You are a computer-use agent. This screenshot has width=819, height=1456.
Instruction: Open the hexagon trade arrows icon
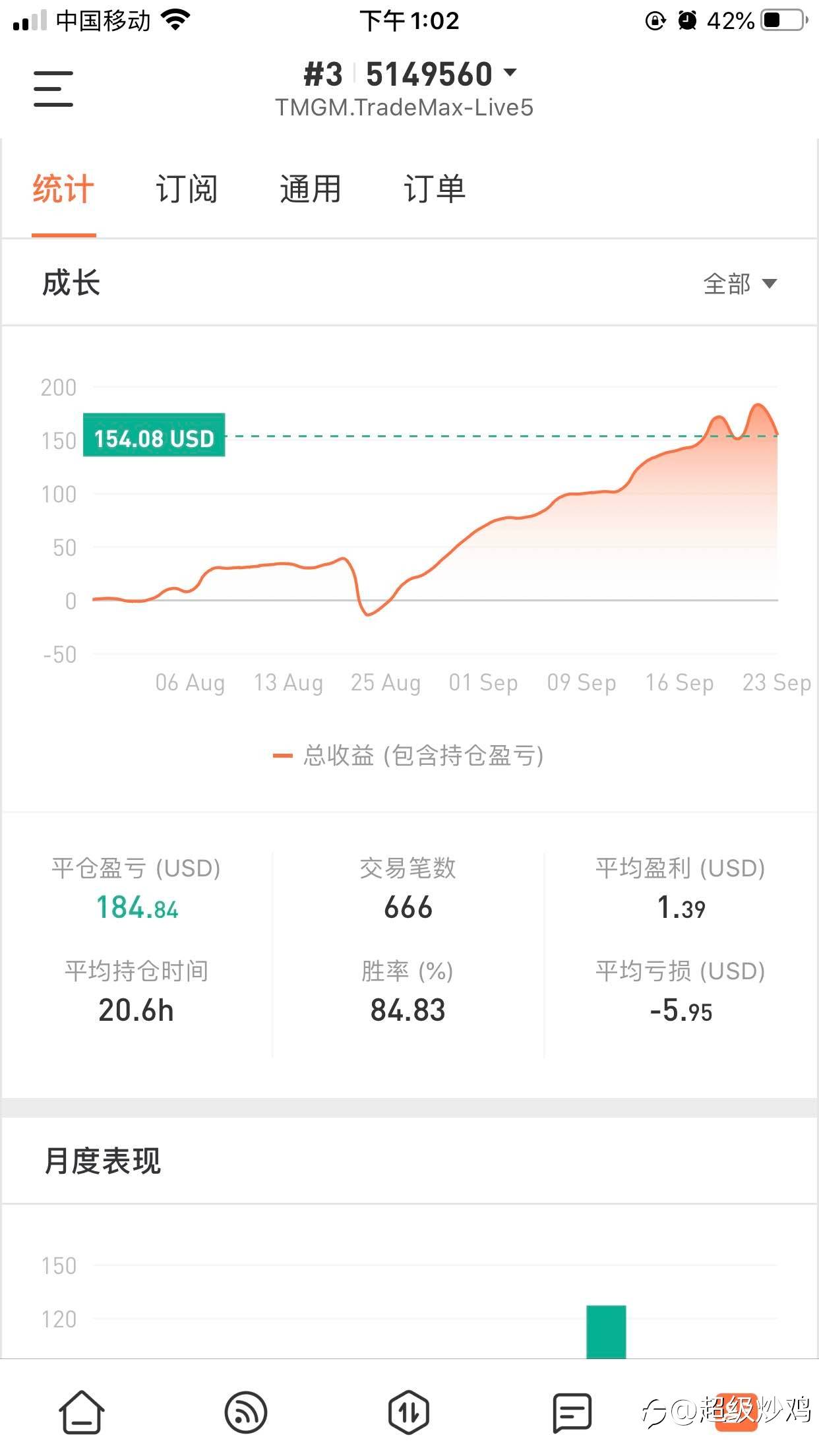(409, 1412)
